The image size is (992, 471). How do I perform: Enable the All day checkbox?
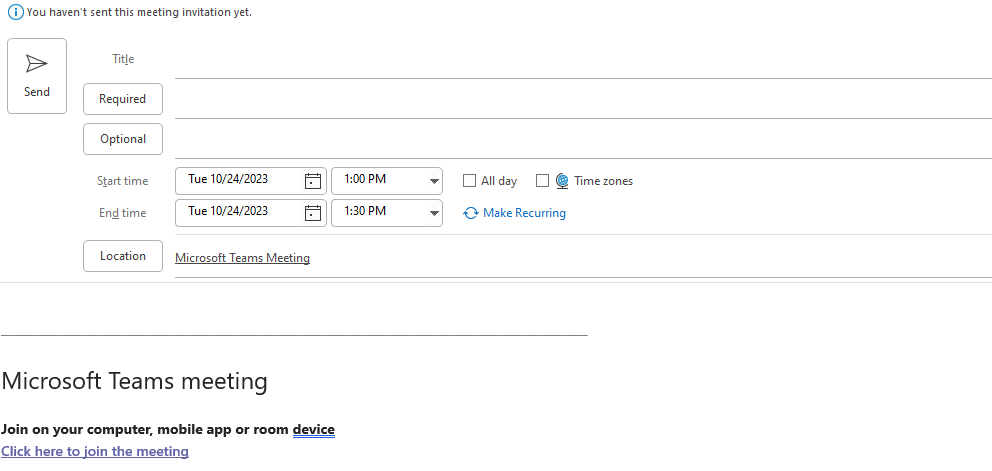[469, 181]
